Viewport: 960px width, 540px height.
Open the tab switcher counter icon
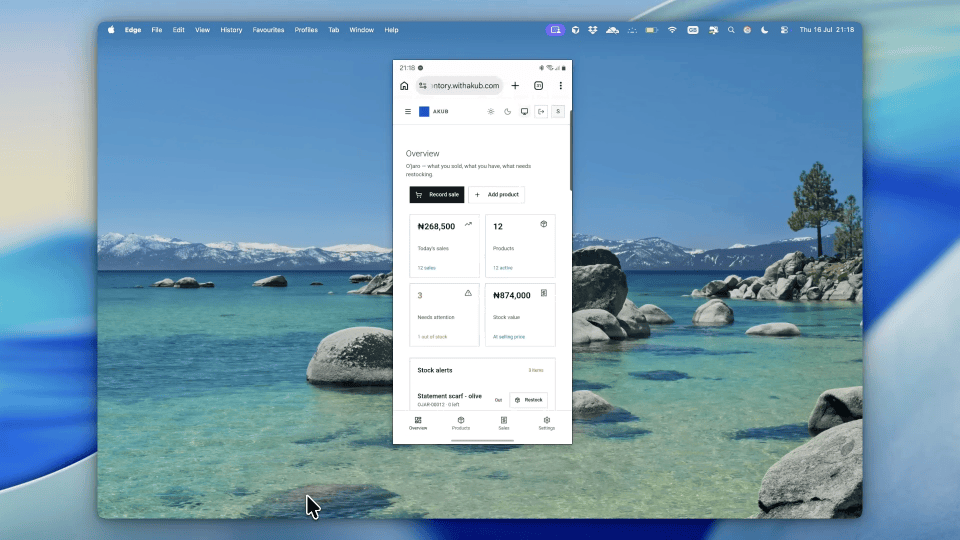[538, 86]
